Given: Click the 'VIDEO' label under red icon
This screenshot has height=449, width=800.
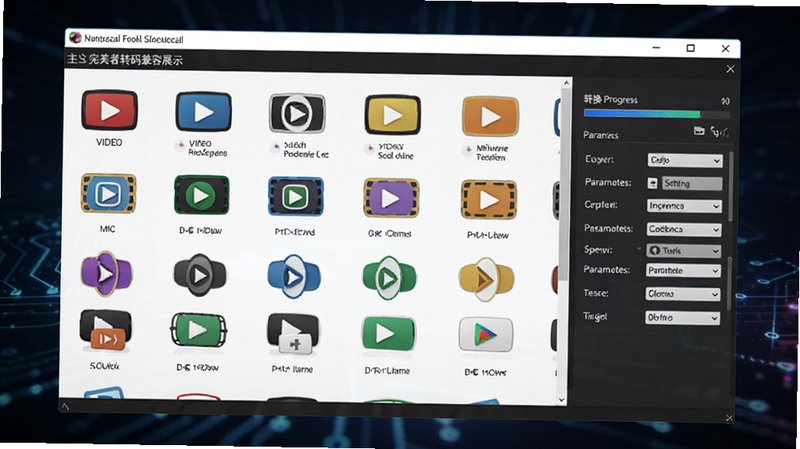Looking at the screenshot, I should (x=109, y=142).
